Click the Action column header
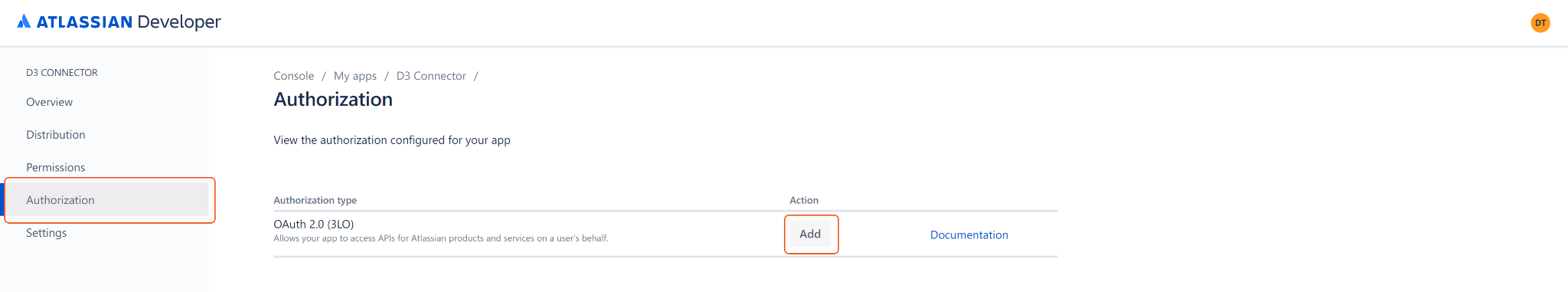 point(804,200)
